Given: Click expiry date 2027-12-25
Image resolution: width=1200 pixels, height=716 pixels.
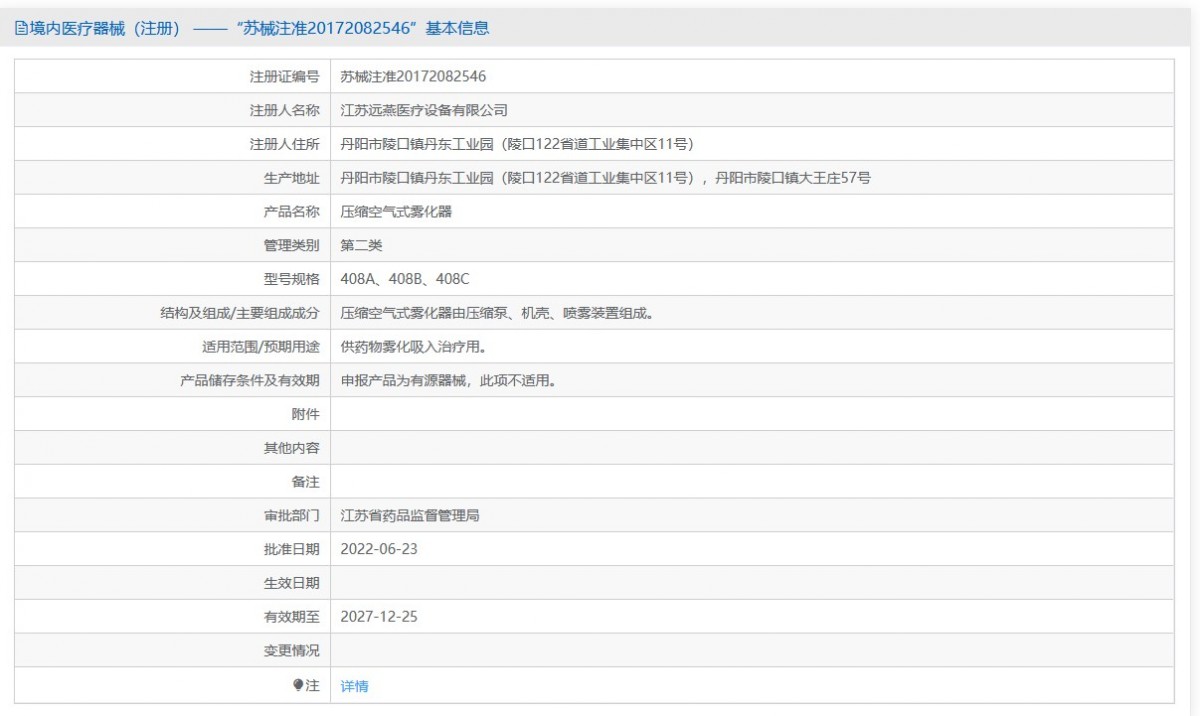Looking at the screenshot, I should 379,617.
